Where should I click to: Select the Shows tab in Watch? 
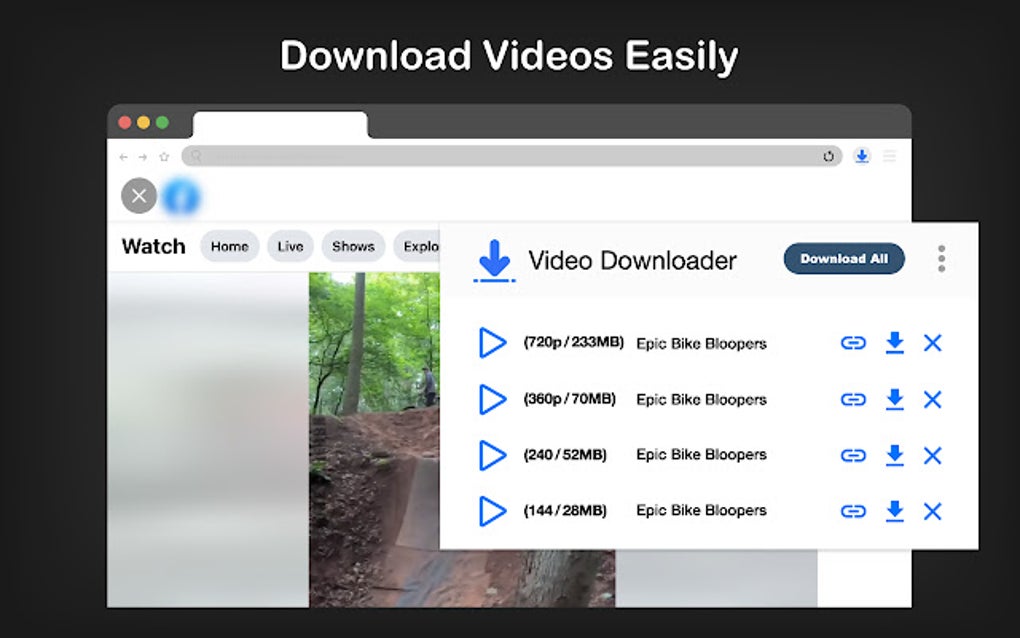353,246
